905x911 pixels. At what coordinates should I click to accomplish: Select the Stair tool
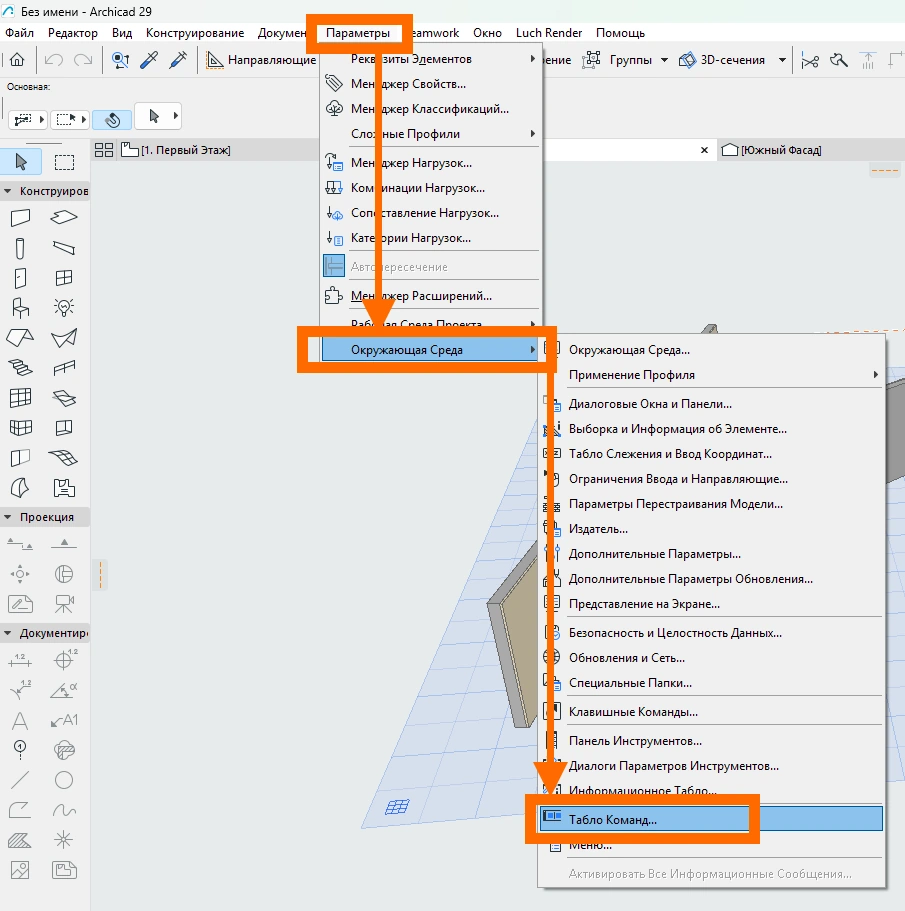pos(20,368)
